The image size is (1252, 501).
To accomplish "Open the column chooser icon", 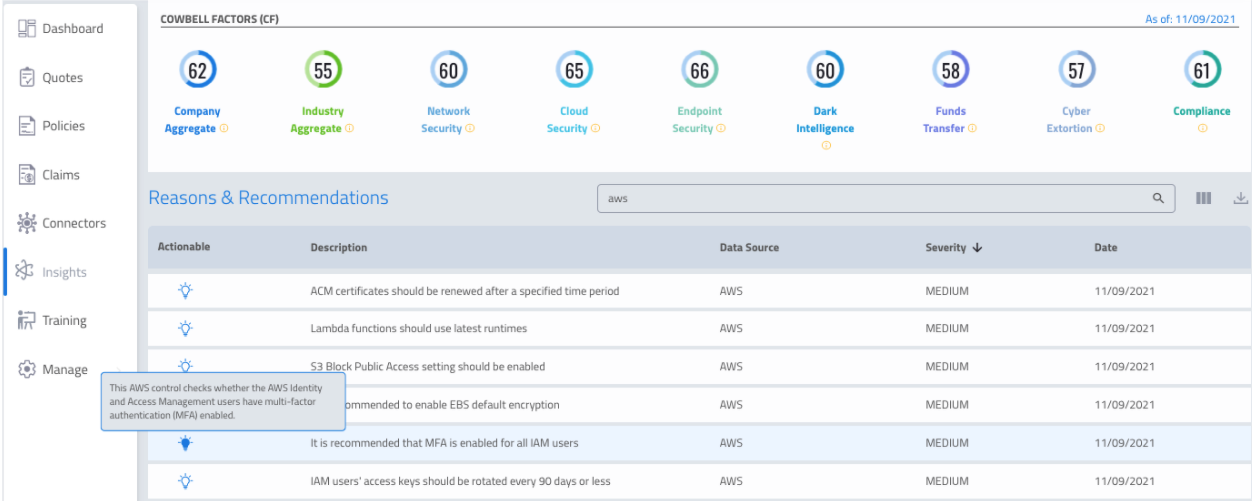I will coord(1204,198).
